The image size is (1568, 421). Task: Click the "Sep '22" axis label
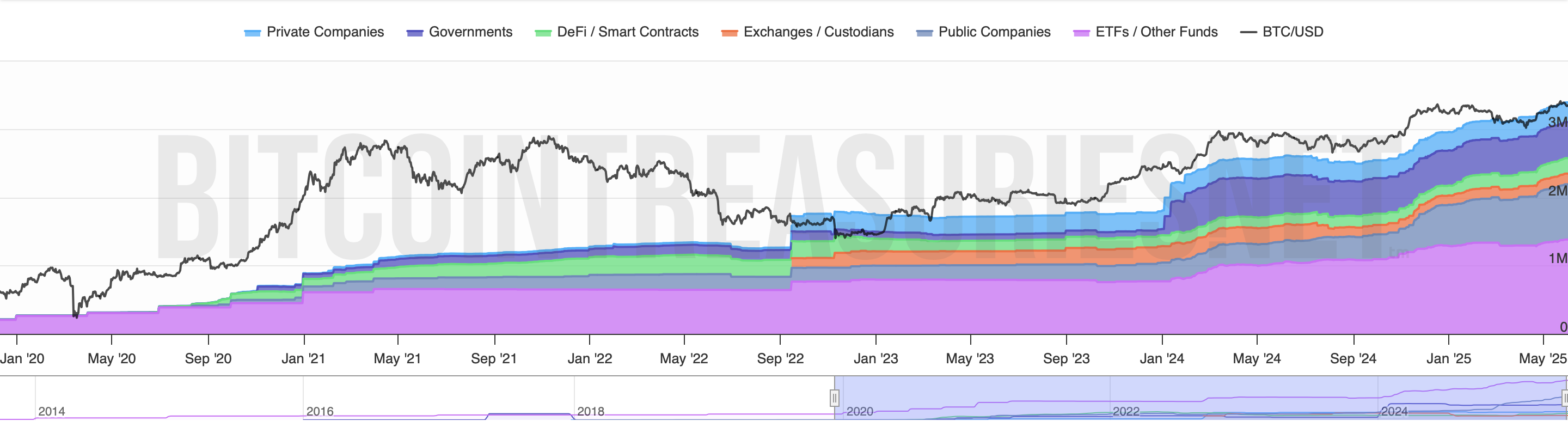click(x=780, y=358)
